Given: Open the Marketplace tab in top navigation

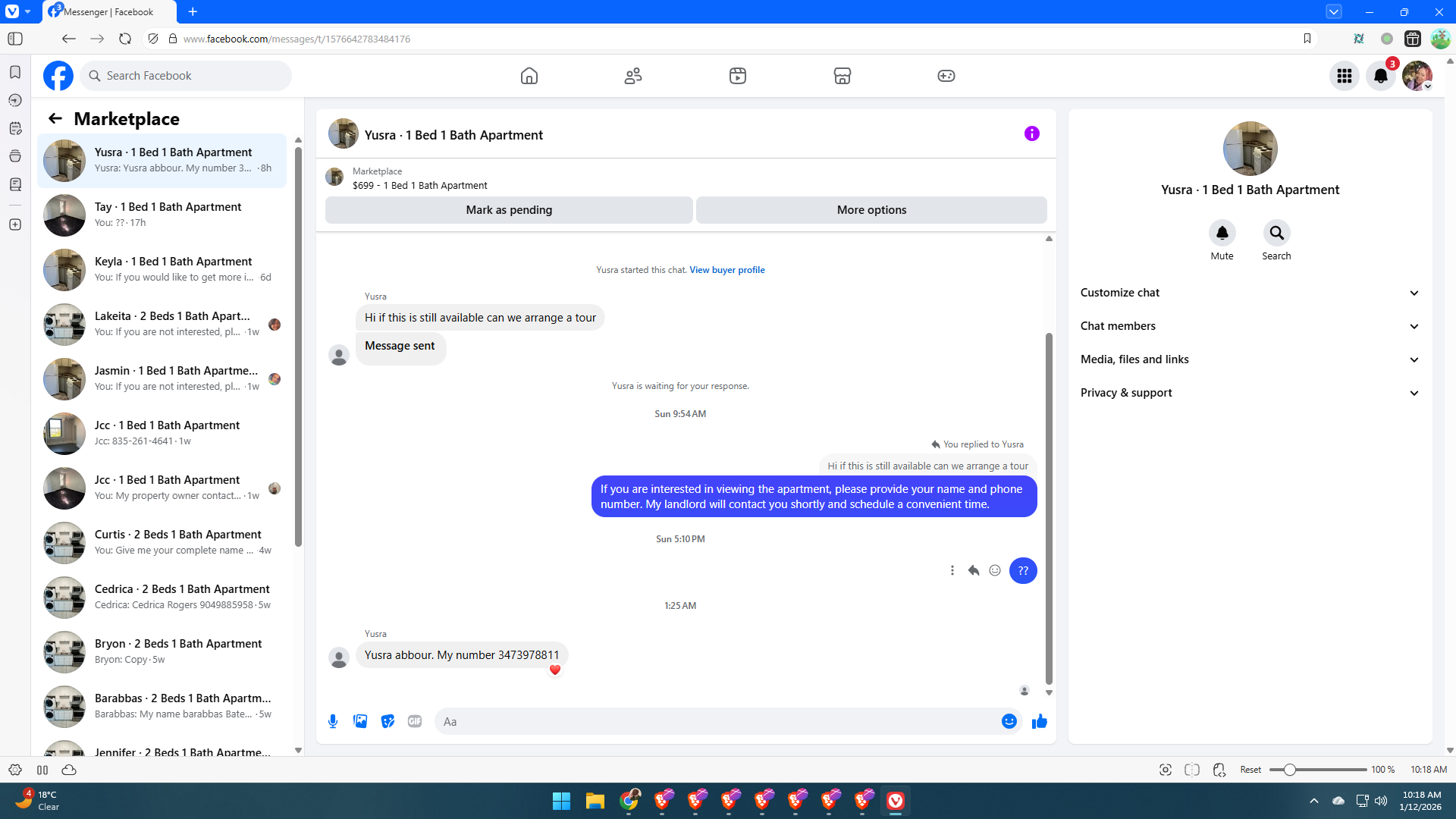Looking at the screenshot, I should (x=842, y=76).
